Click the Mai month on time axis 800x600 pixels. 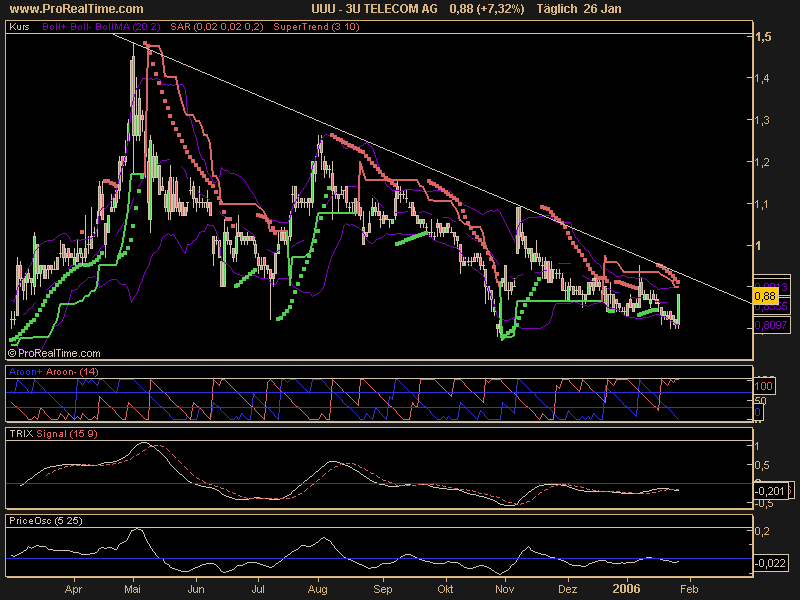(x=133, y=589)
